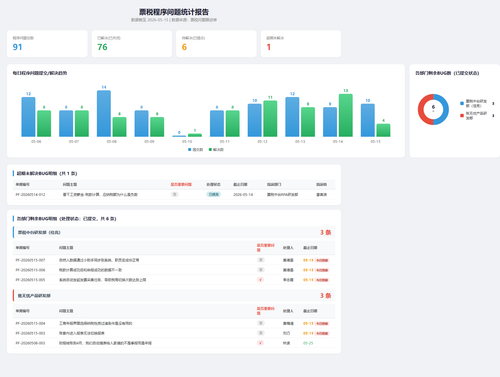This screenshot has width=500, height=377.
Task: Click the gray badge in row PF-20260515-006
Action: (261, 270)
